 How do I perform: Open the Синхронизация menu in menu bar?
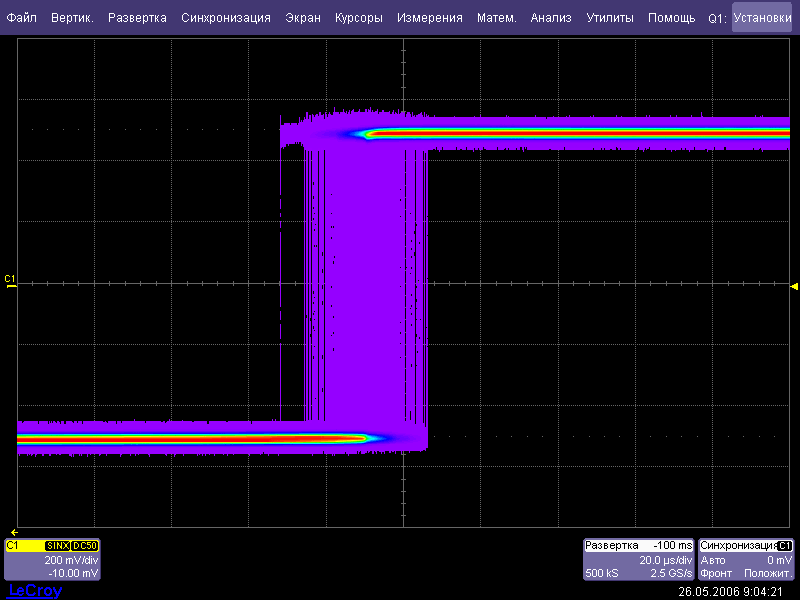coord(226,18)
